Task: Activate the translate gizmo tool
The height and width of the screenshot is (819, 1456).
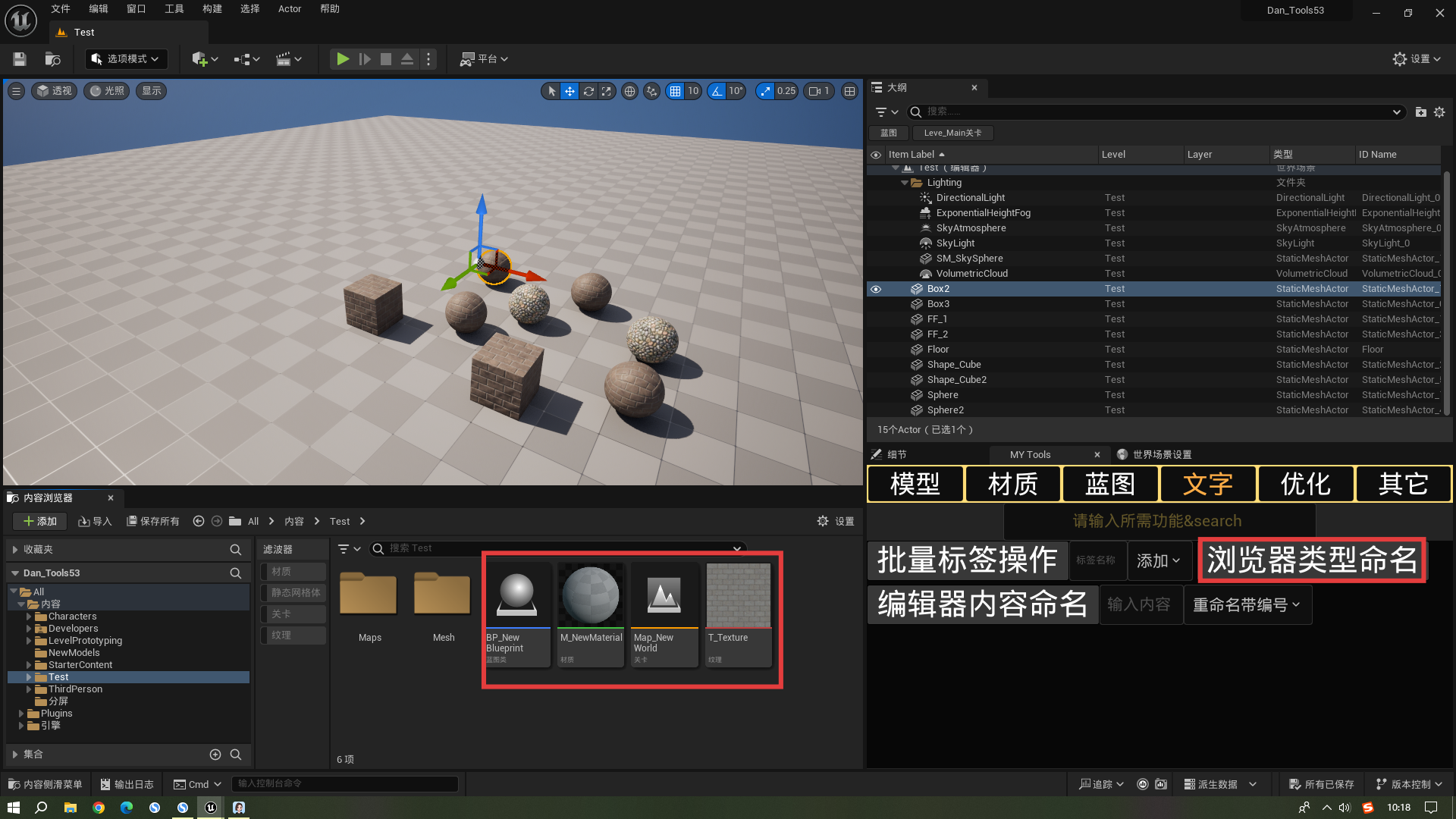Action: 570,91
